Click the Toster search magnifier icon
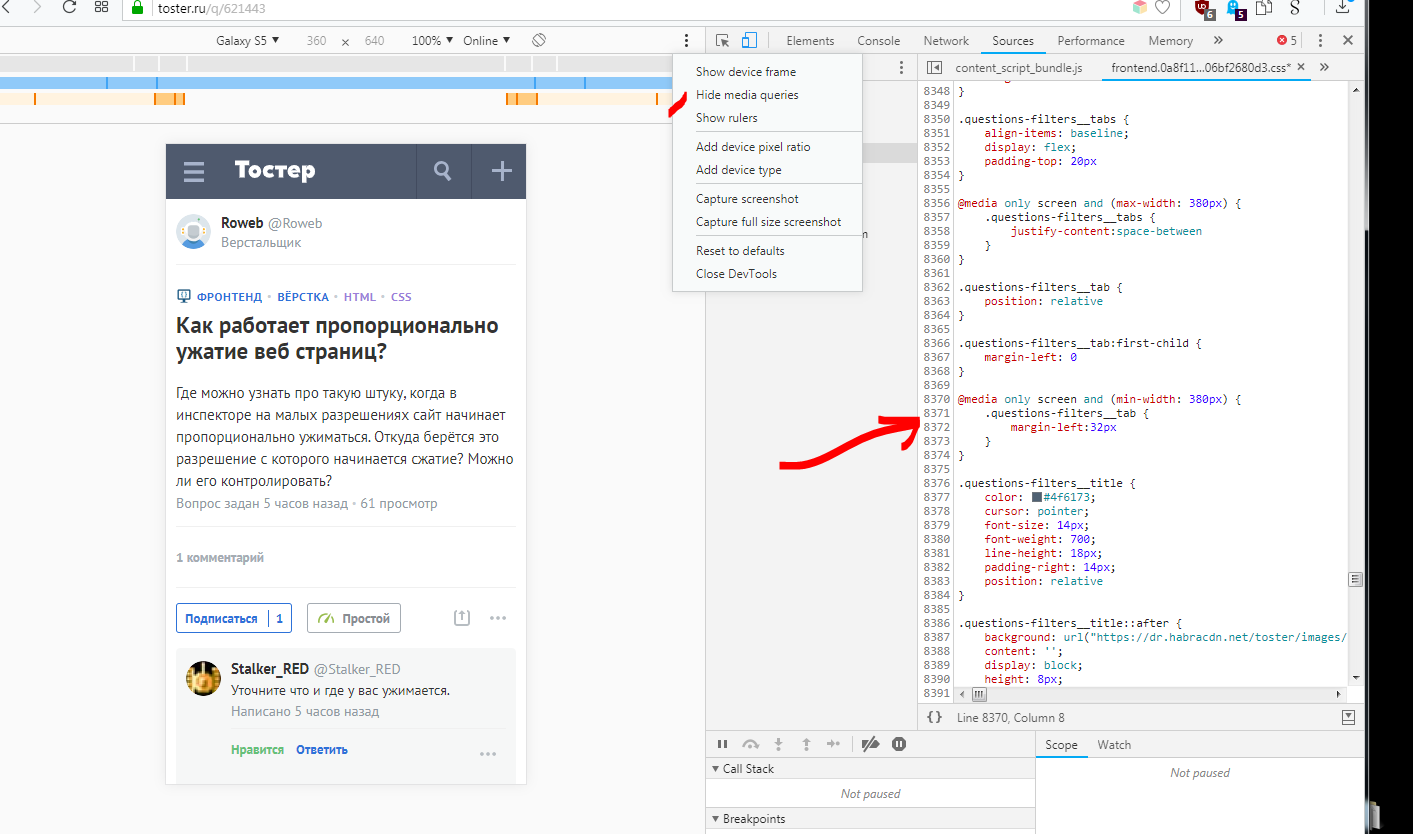The image size is (1413, 834). [443, 171]
